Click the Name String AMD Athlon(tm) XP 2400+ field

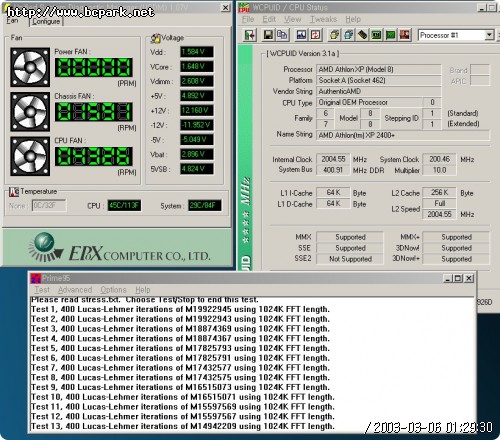click(x=403, y=135)
